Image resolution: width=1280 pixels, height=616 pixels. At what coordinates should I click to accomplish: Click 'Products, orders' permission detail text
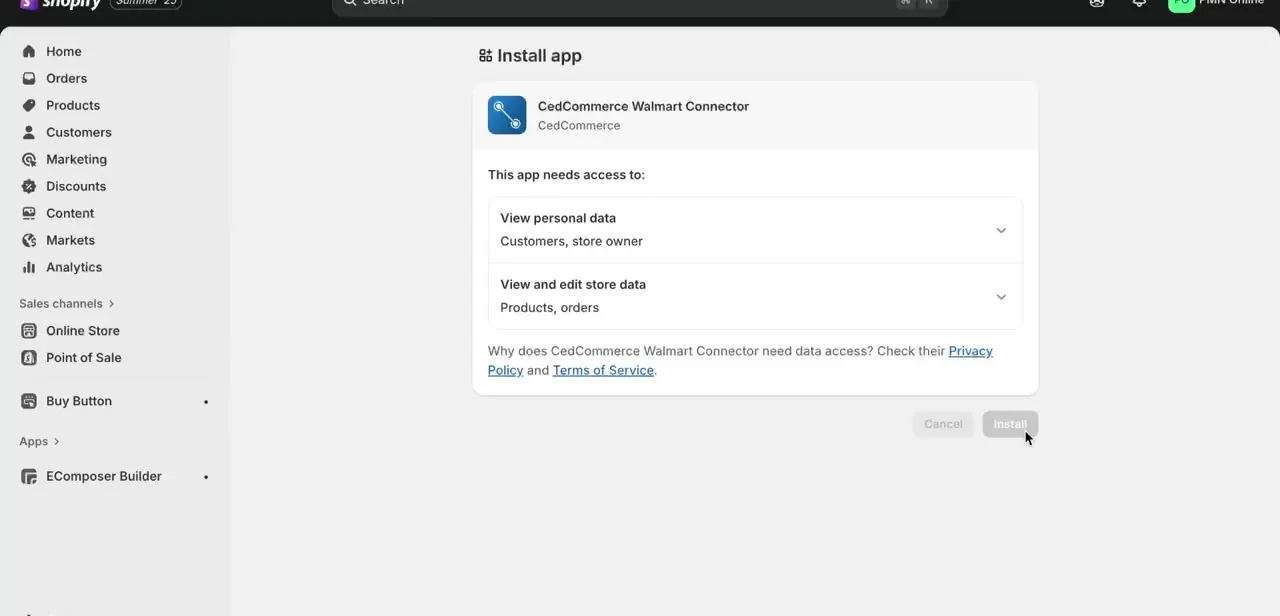pos(550,308)
